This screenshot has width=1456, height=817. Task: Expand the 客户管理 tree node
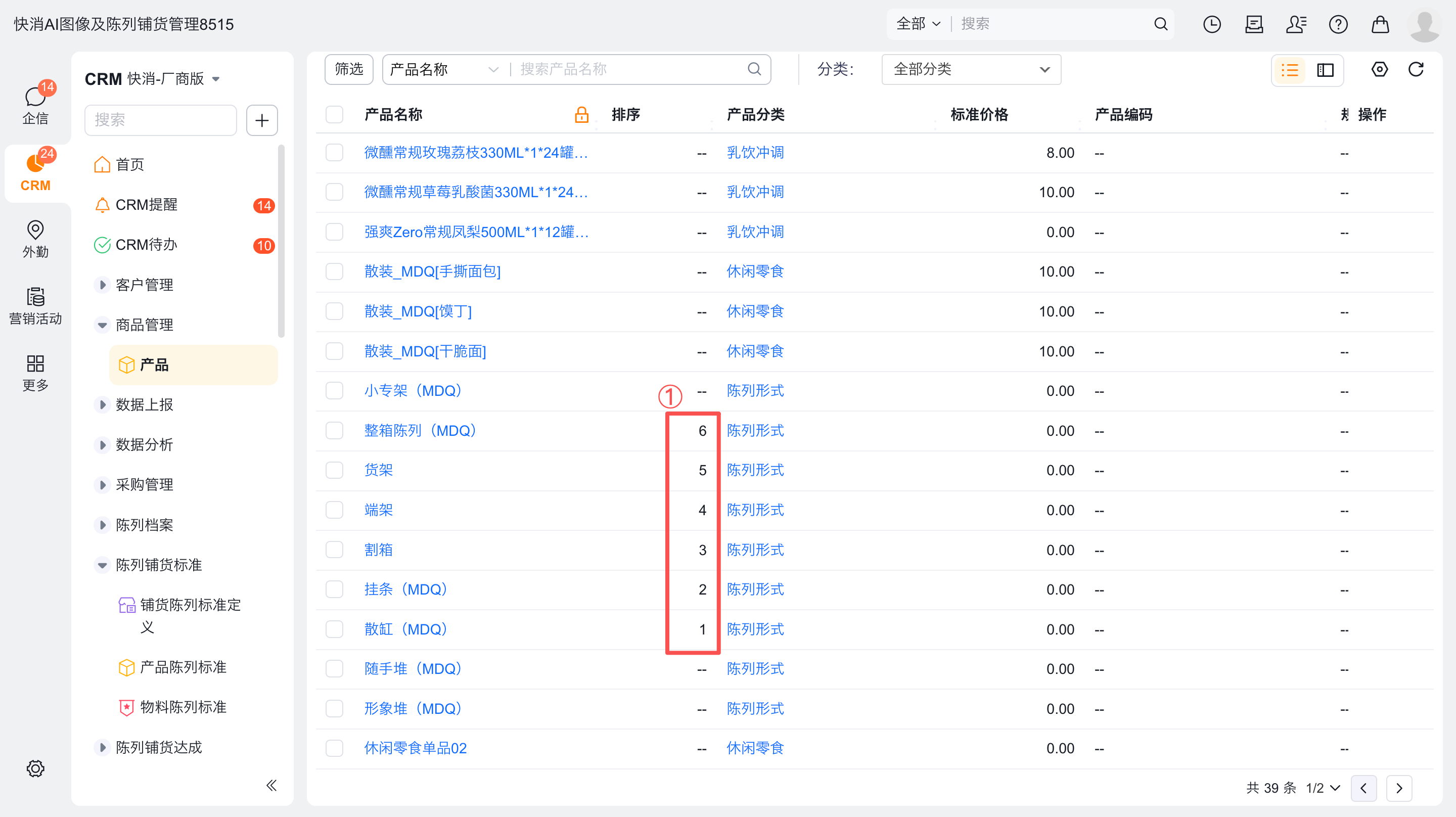click(x=102, y=285)
